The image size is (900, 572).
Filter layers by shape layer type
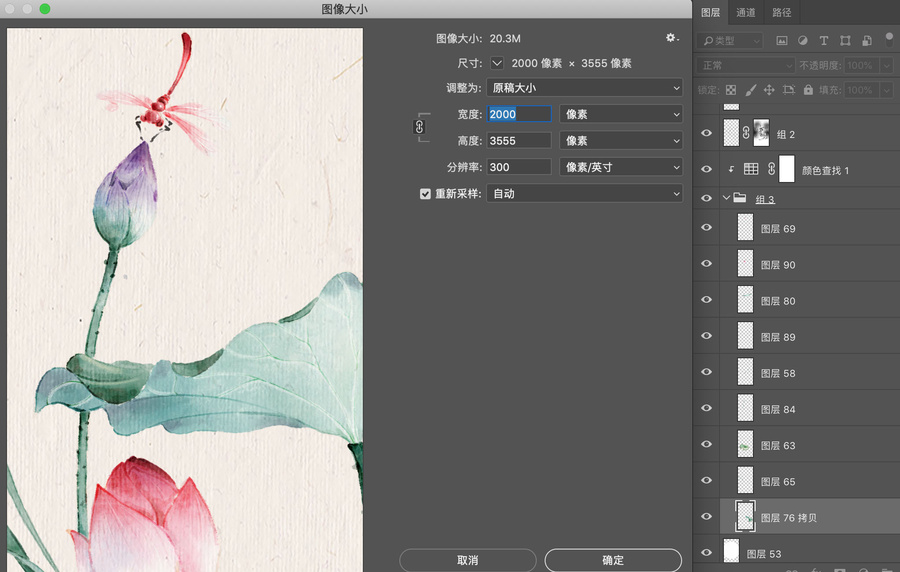(x=845, y=41)
